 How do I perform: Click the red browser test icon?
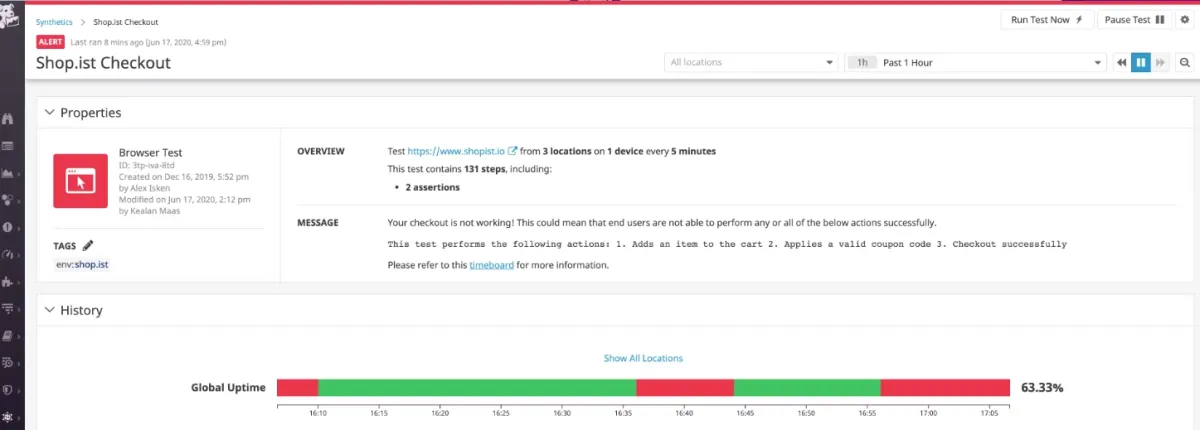coord(80,180)
